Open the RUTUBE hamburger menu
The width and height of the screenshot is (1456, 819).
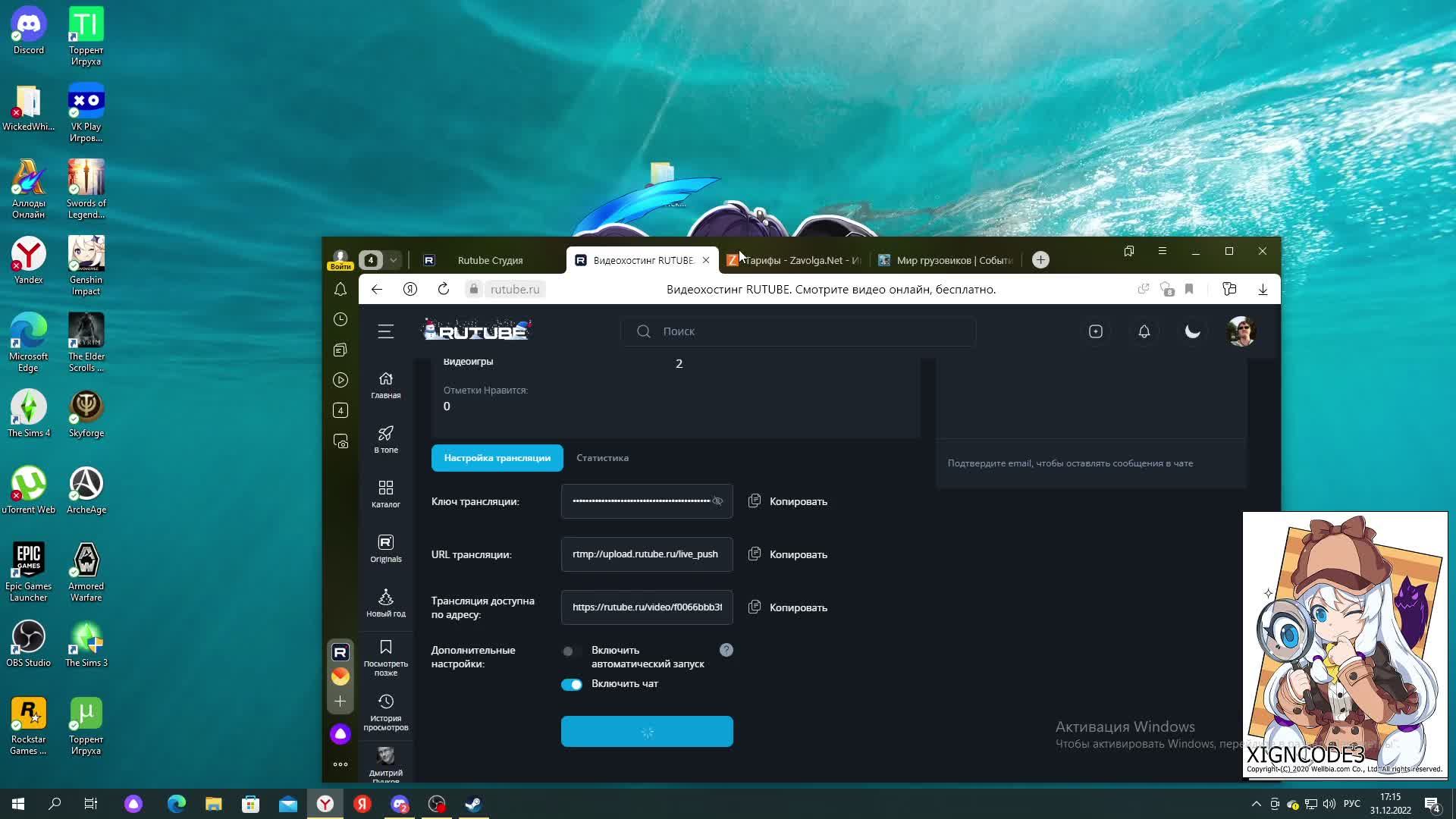pos(385,331)
